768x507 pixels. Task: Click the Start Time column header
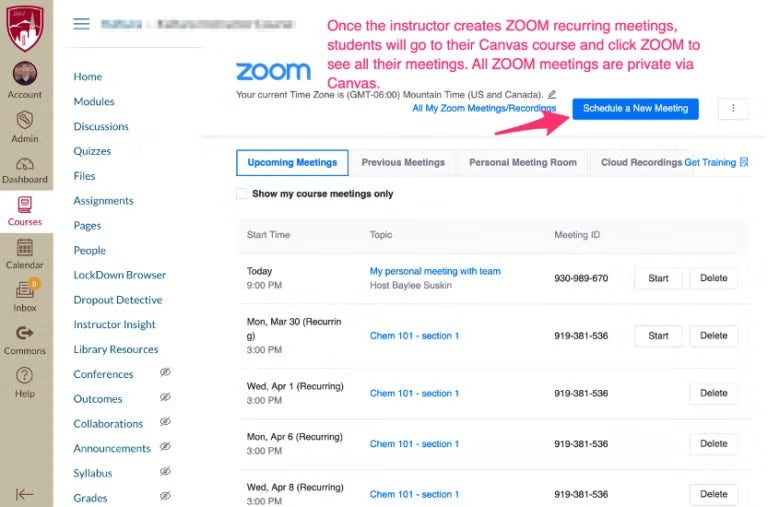point(268,235)
